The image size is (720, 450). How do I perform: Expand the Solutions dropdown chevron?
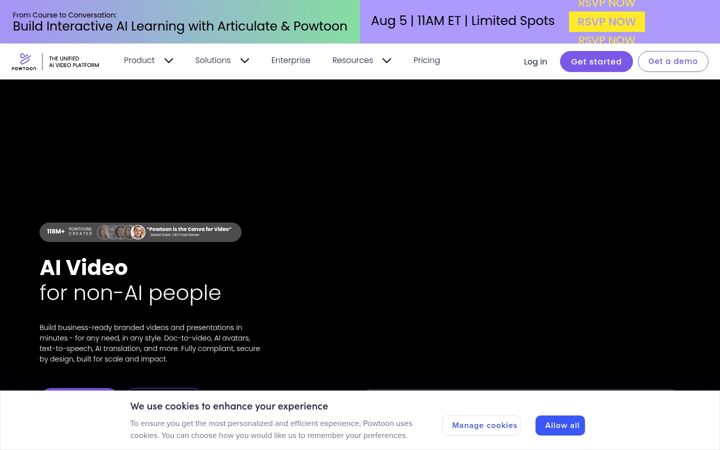click(x=245, y=61)
